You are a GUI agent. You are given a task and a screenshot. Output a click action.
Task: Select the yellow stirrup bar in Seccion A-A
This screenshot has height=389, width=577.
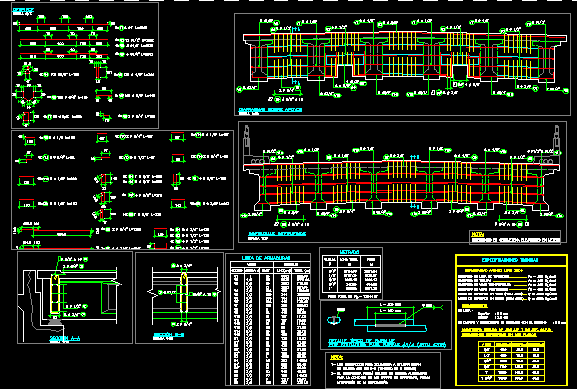[55, 293]
